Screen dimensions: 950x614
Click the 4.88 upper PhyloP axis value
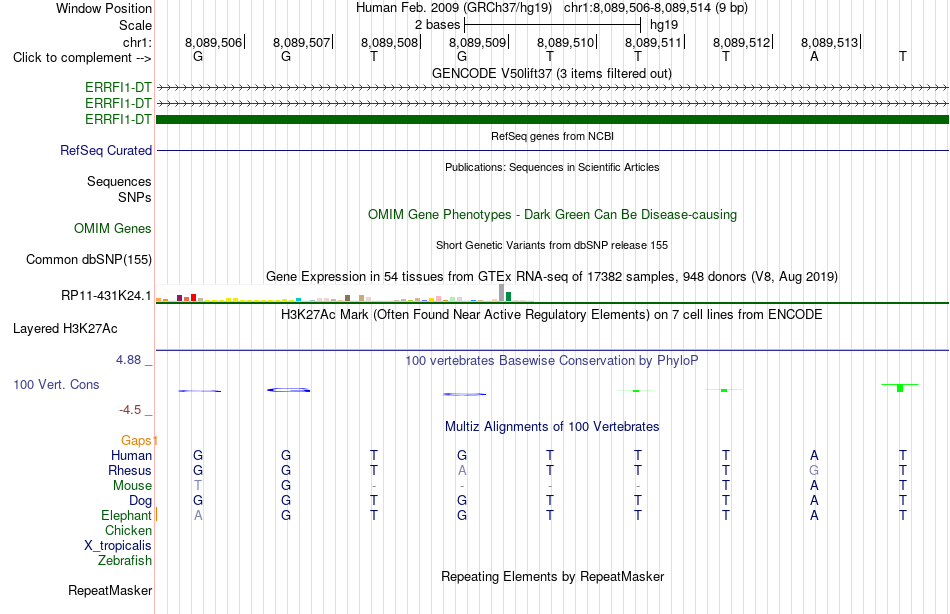click(x=128, y=360)
